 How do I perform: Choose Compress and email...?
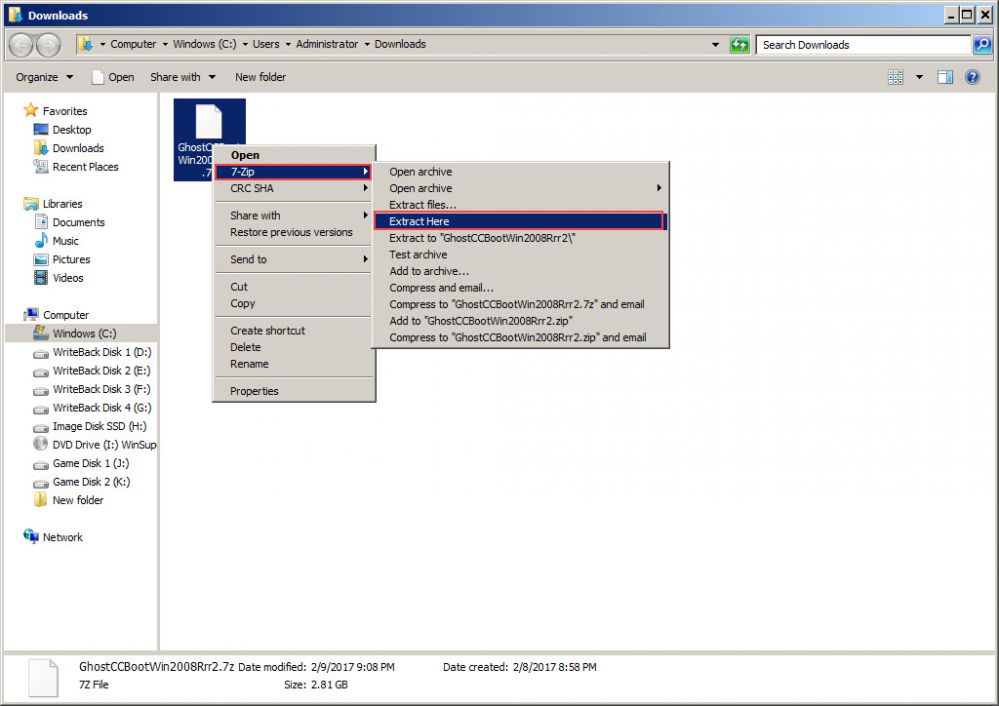pyautogui.click(x=520, y=287)
